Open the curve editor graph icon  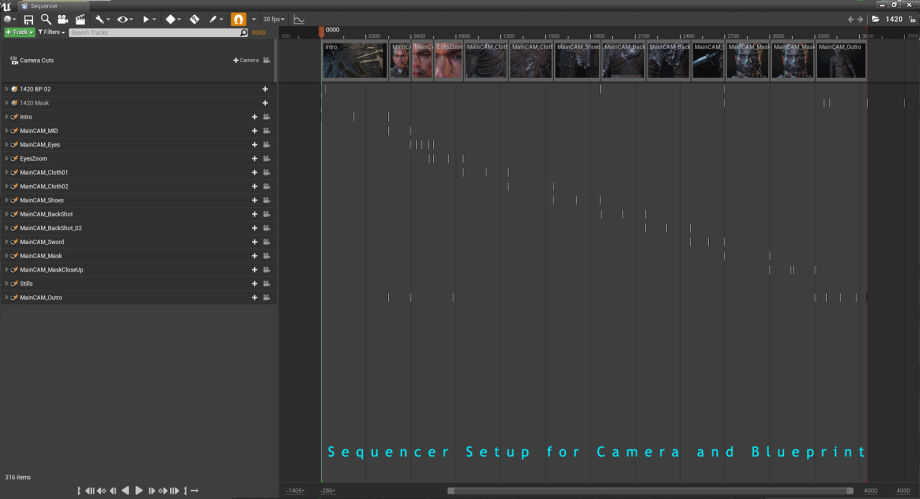pyautogui.click(x=298, y=19)
